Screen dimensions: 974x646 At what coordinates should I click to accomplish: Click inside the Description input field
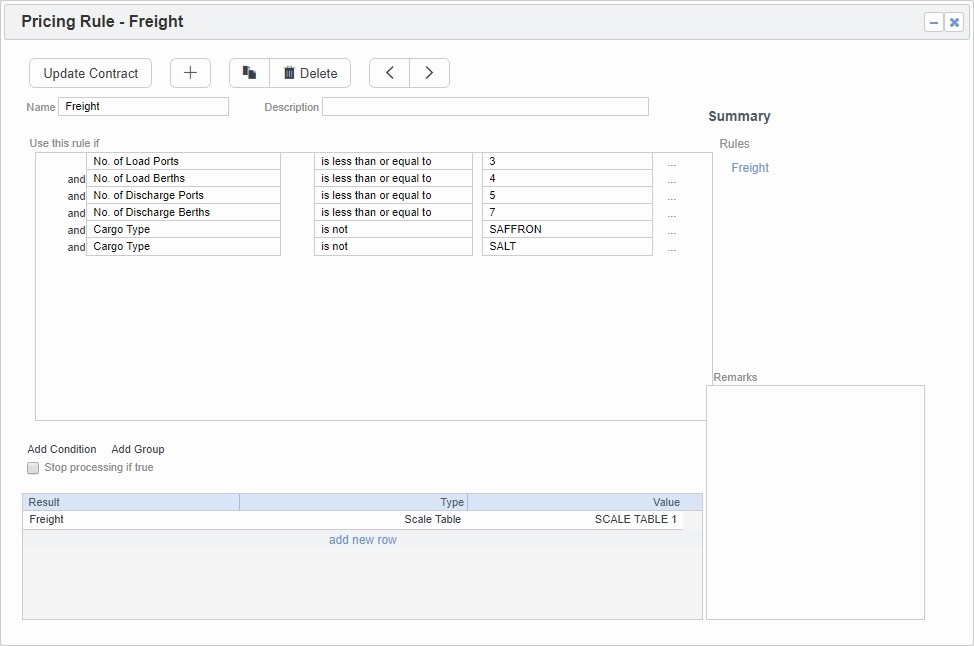pos(484,106)
